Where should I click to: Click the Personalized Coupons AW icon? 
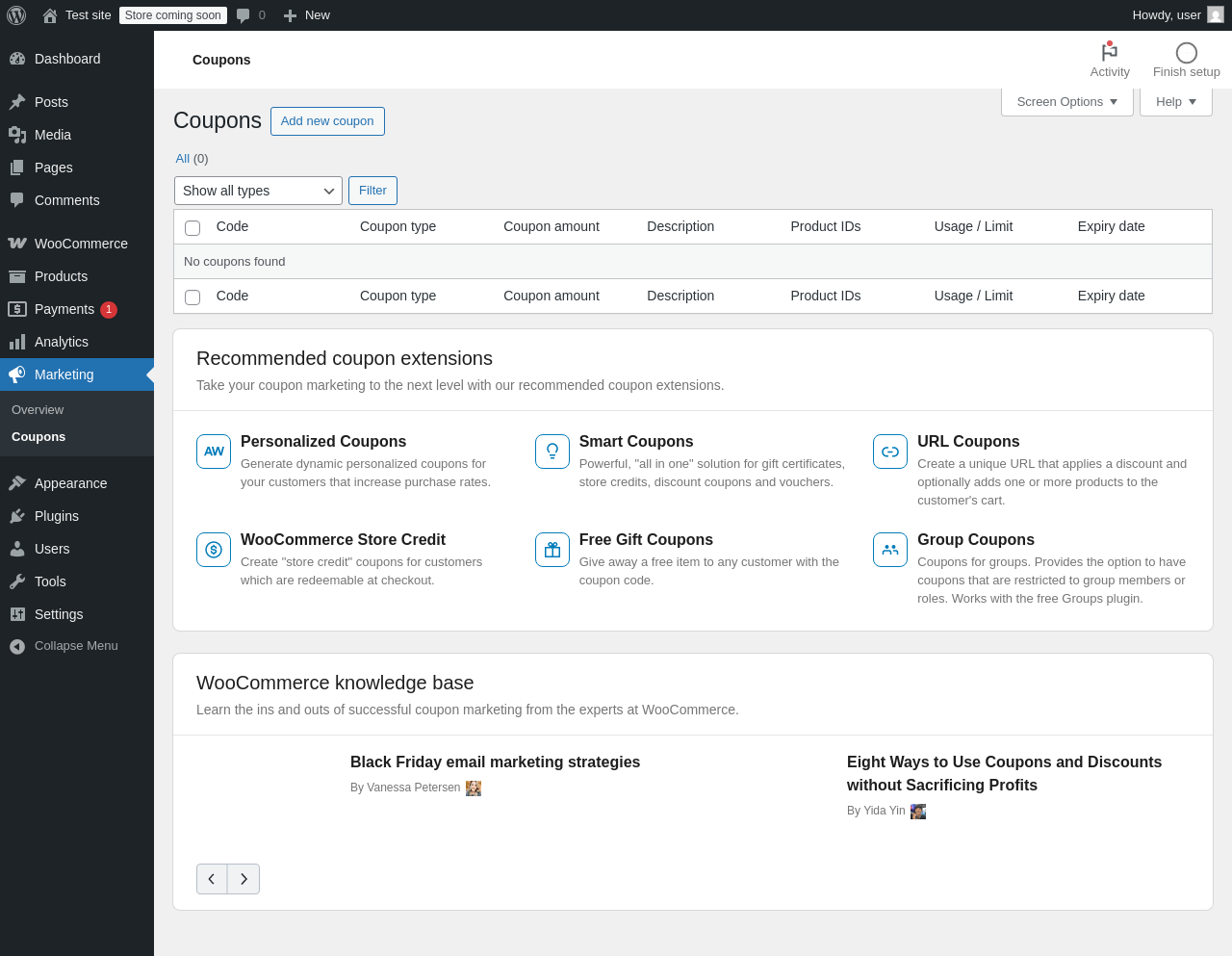(214, 452)
